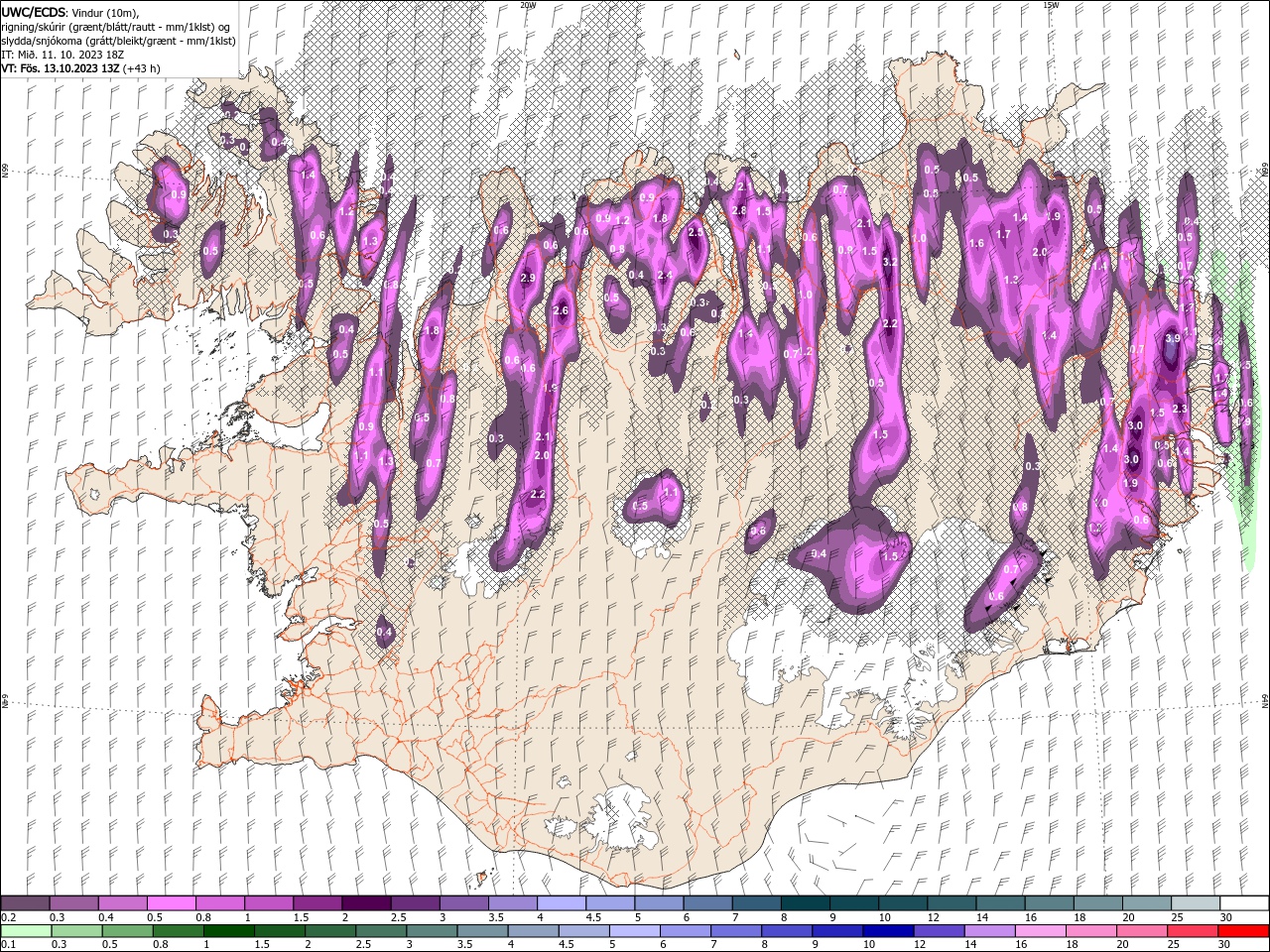Screen dimensions: 1270x952
Task: Click the "3.9" snowfall value on the map
Action: tap(1172, 338)
